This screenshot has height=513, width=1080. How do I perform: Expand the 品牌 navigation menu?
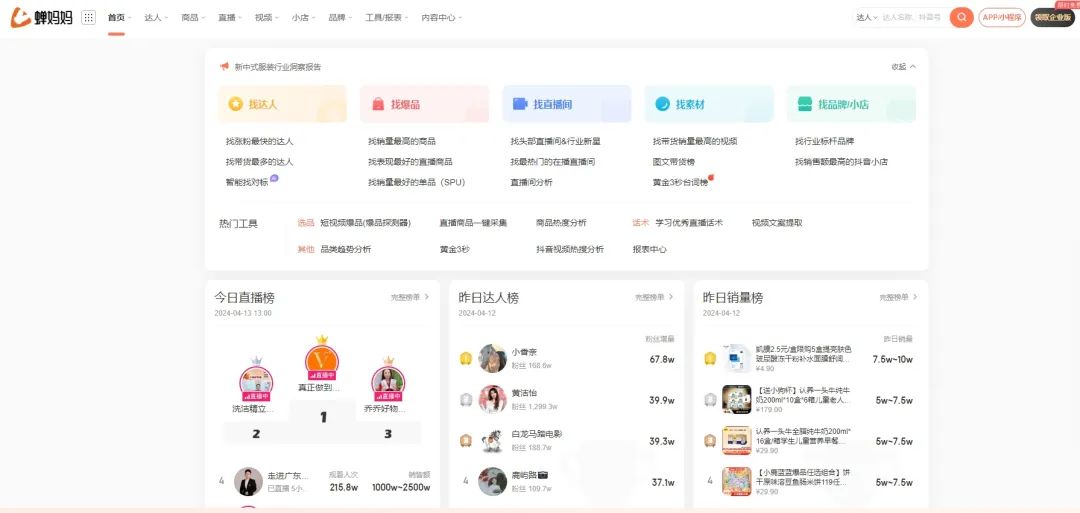point(340,18)
